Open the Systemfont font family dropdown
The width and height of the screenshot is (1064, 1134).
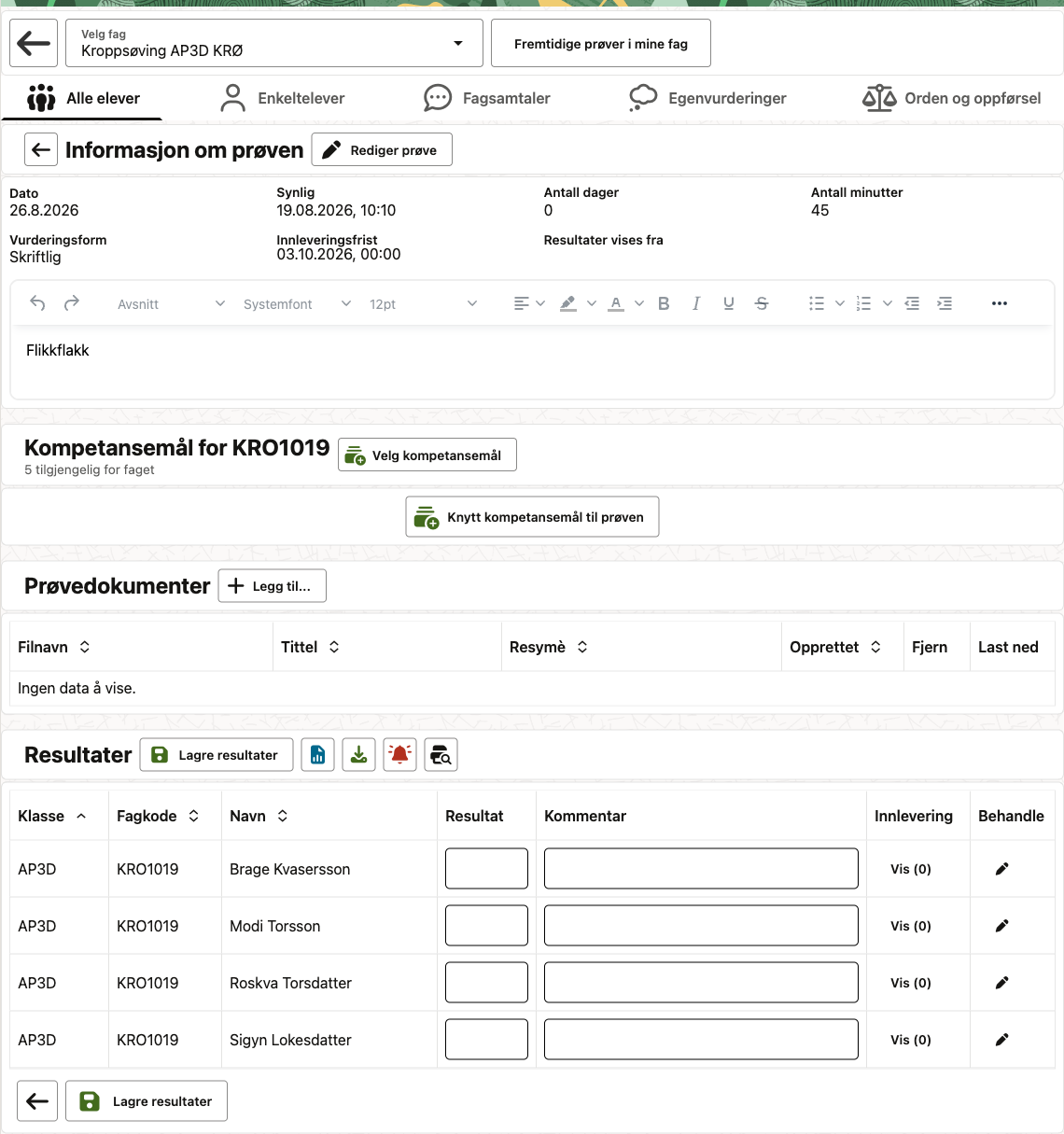tap(297, 304)
